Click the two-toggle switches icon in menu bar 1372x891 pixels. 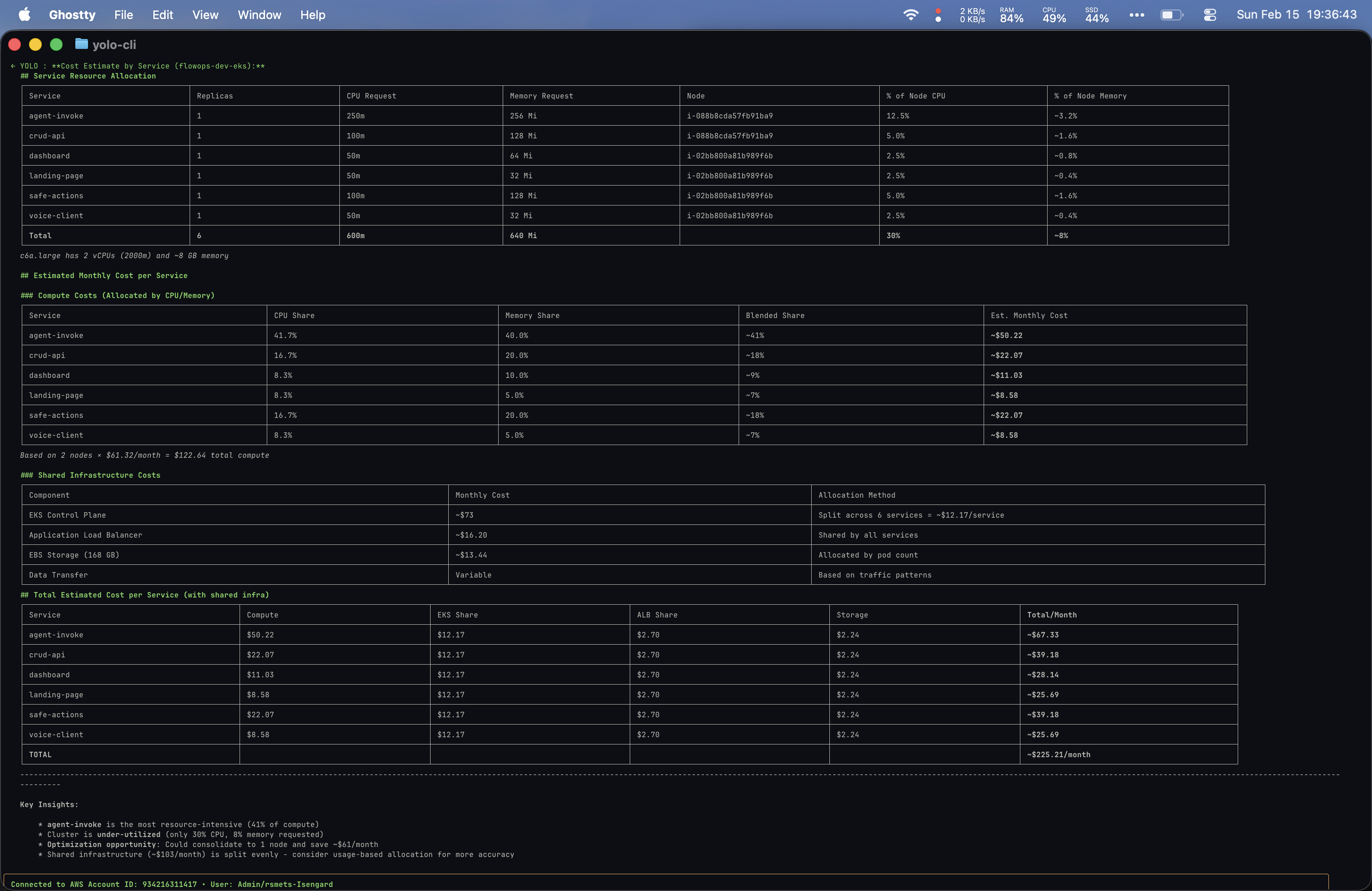(x=1210, y=15)
